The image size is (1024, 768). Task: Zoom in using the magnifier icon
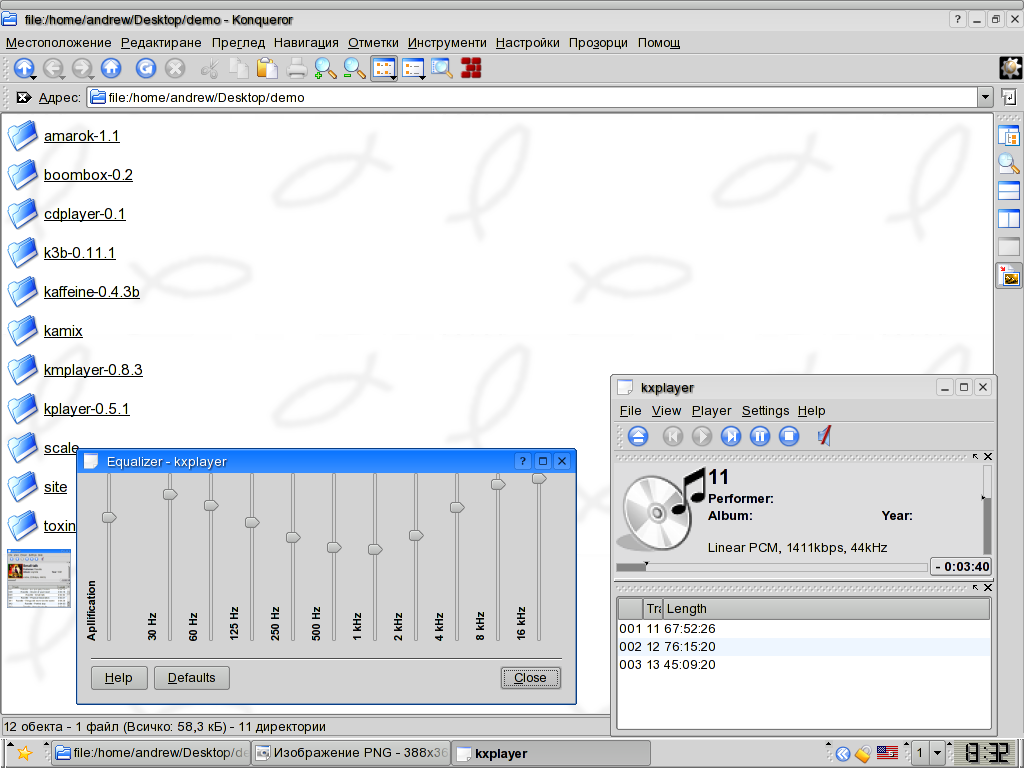pyautogui.click(x=325, y=68)
